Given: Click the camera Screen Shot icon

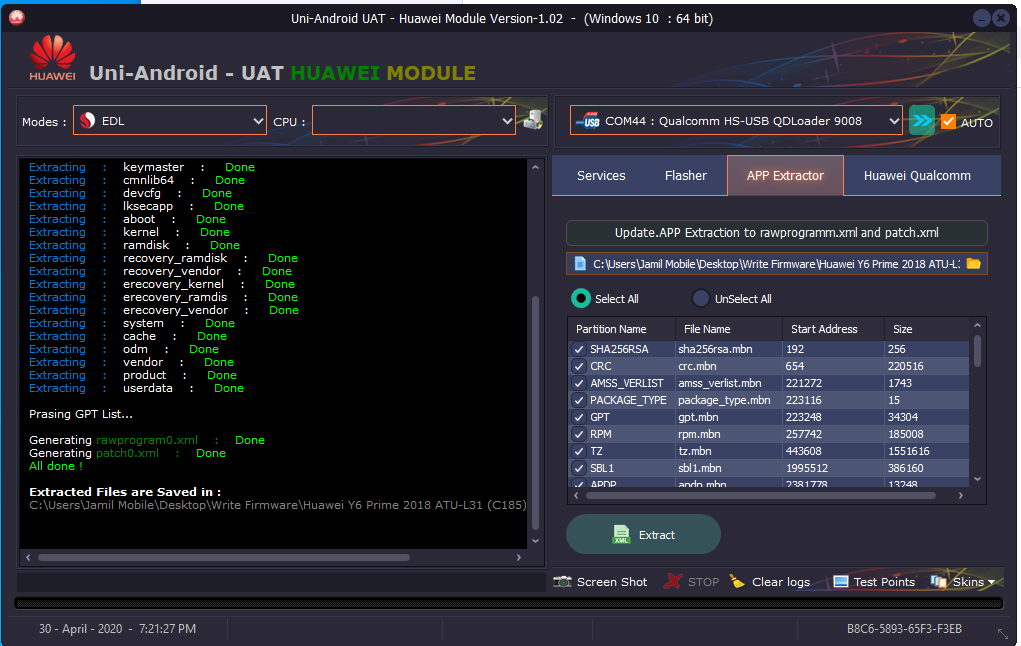Looking at the screenshot, I should tap(562, 582).
